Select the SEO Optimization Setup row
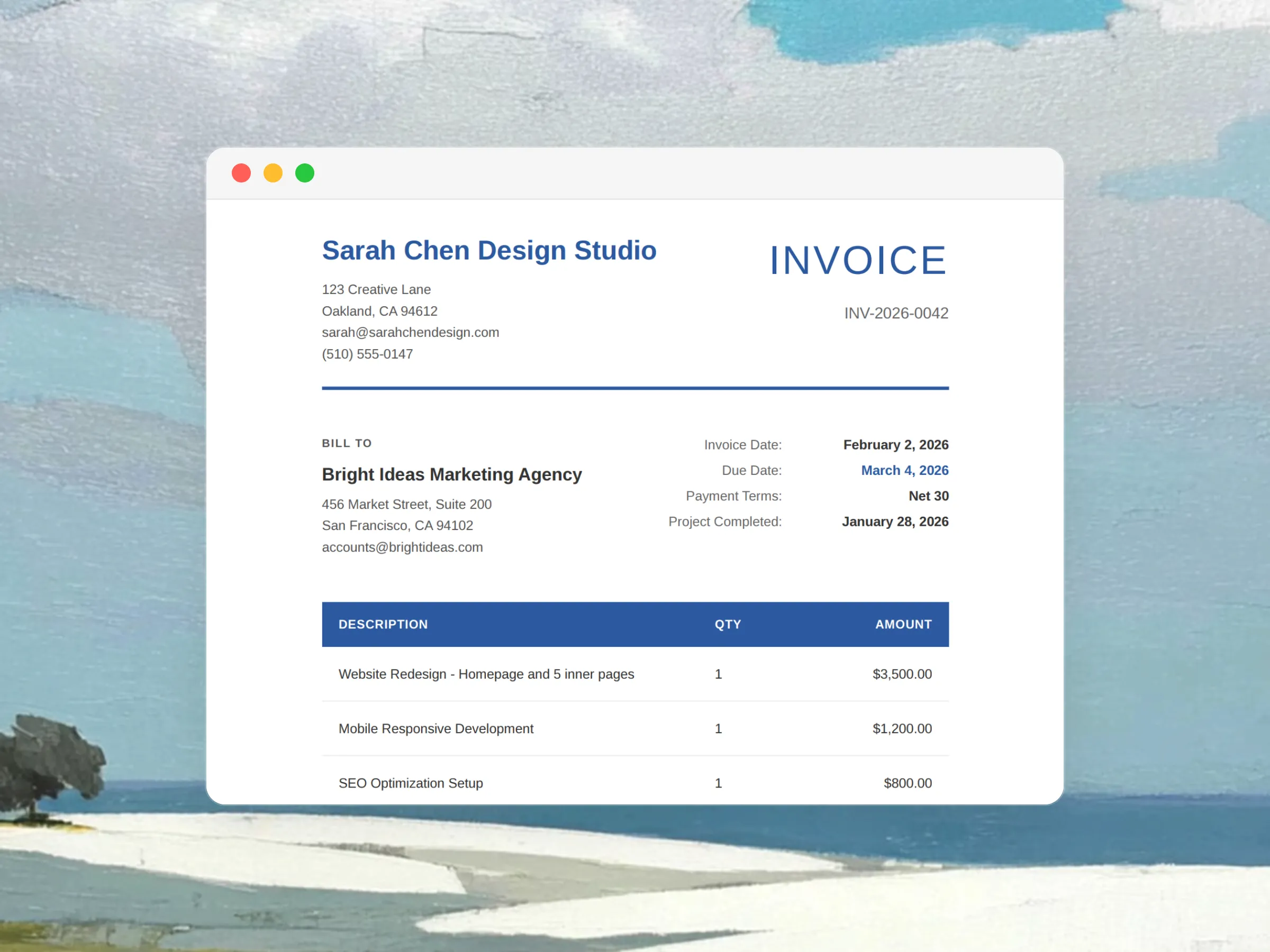The width and height of the screenshot is (1270, 952). pyautogui.click(x=411, y=783)
